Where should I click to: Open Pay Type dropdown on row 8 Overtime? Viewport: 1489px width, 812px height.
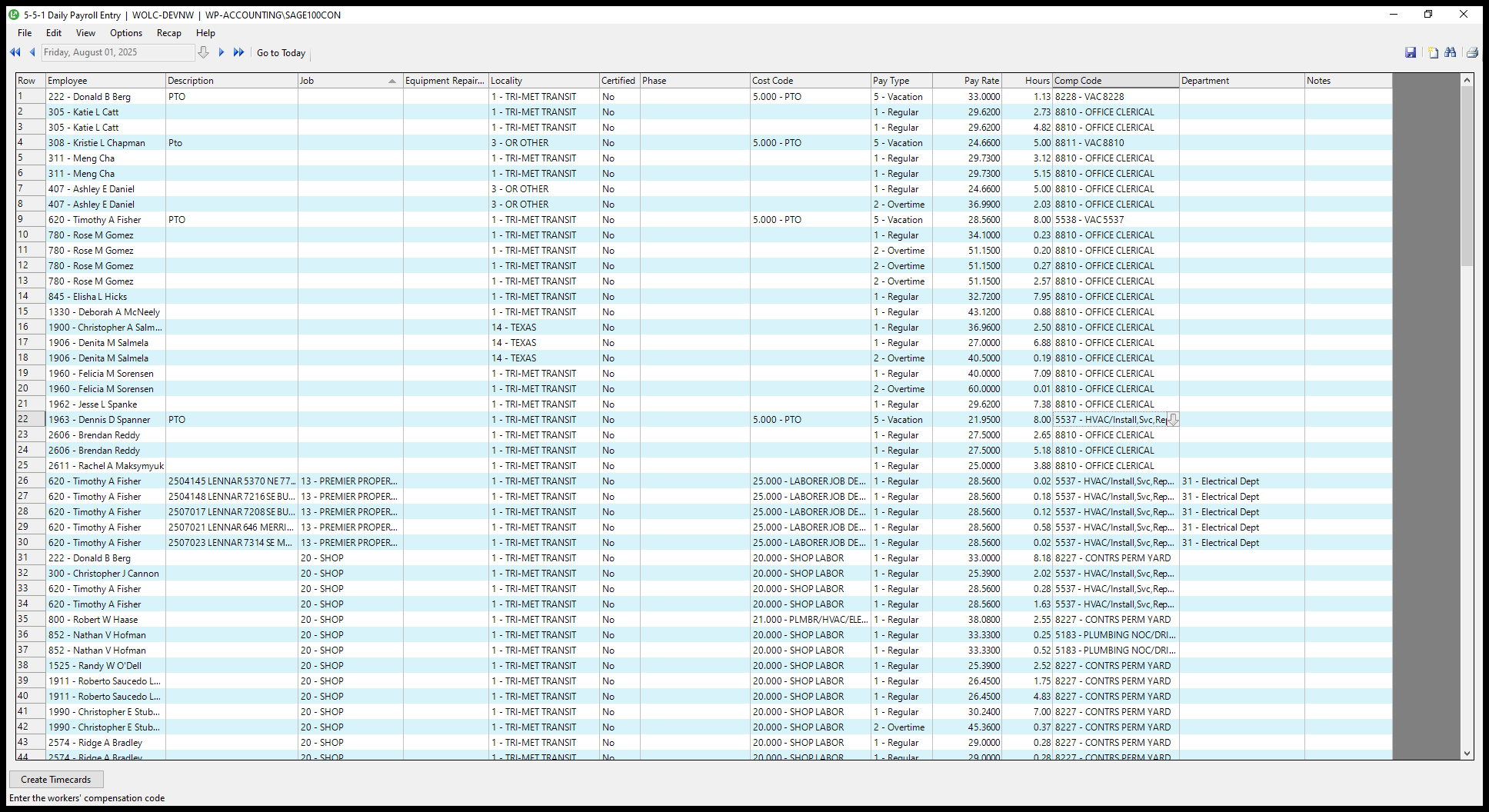tap(900, 204)
